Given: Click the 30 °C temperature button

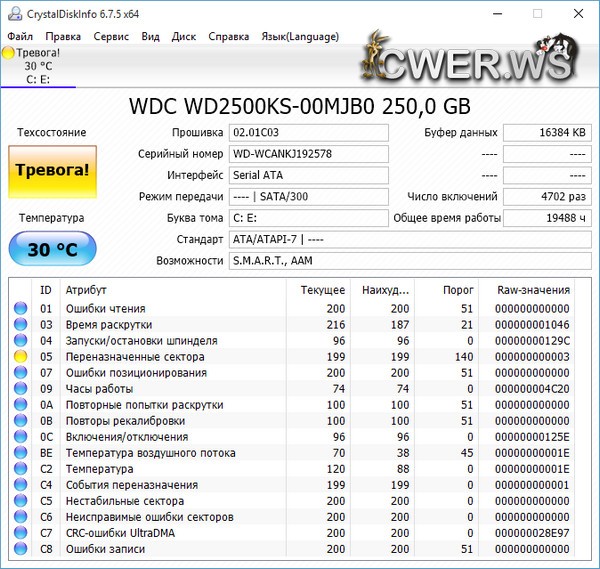Looking at the screenshot, I should 52,249.
